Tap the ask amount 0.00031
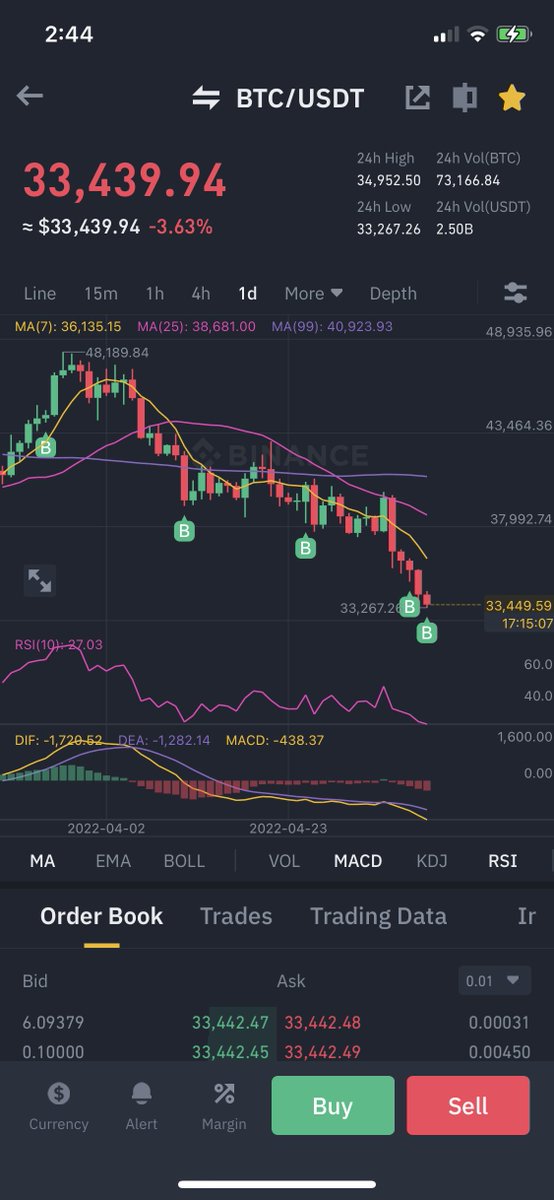 pyautogui.click(x=500, y=1023)
